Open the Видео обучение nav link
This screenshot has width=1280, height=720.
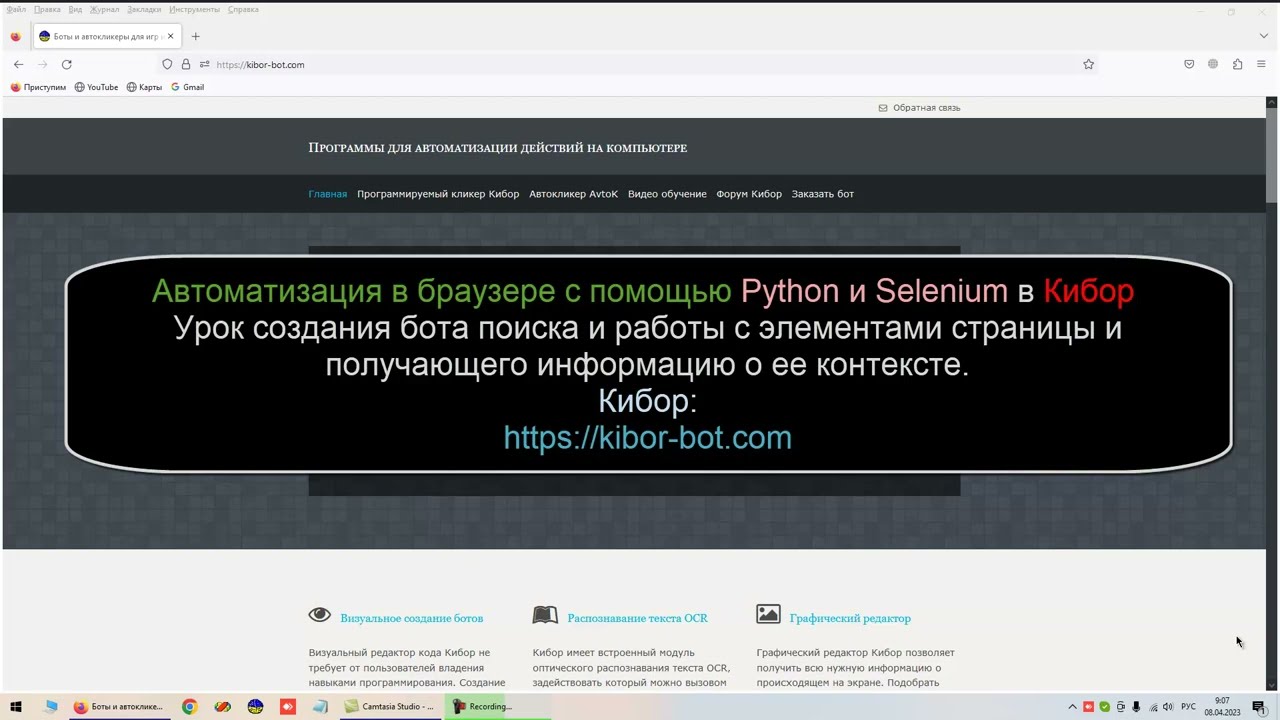point(667,194)
